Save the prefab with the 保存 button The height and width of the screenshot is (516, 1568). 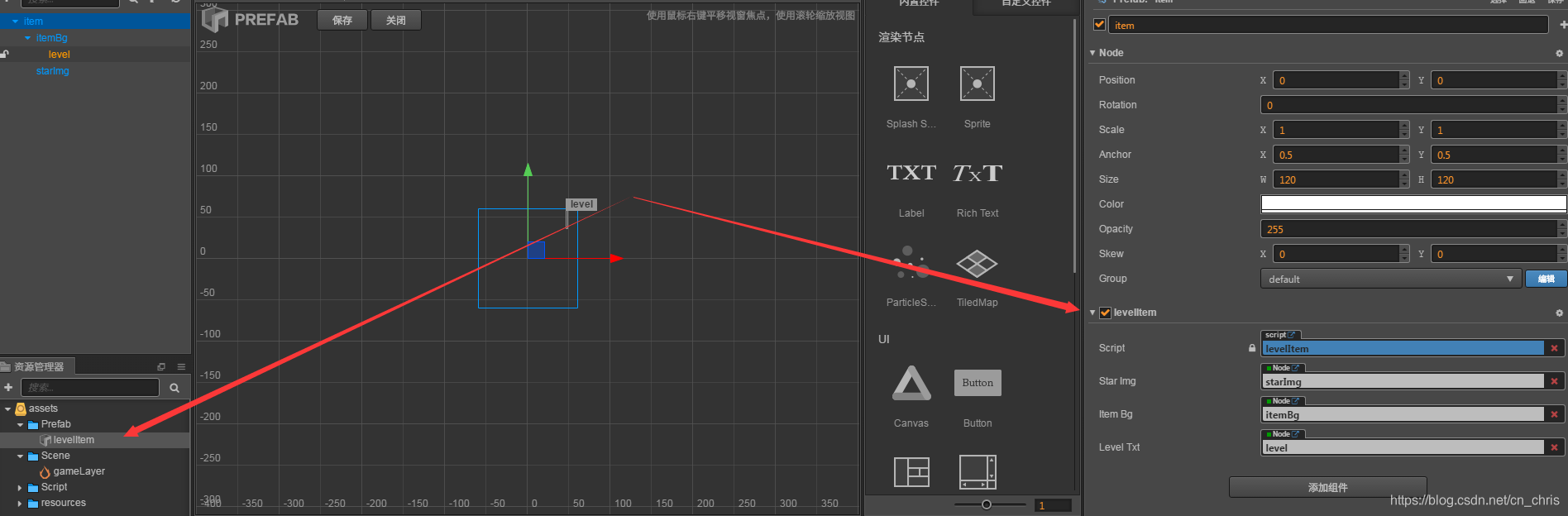point(342,20)
